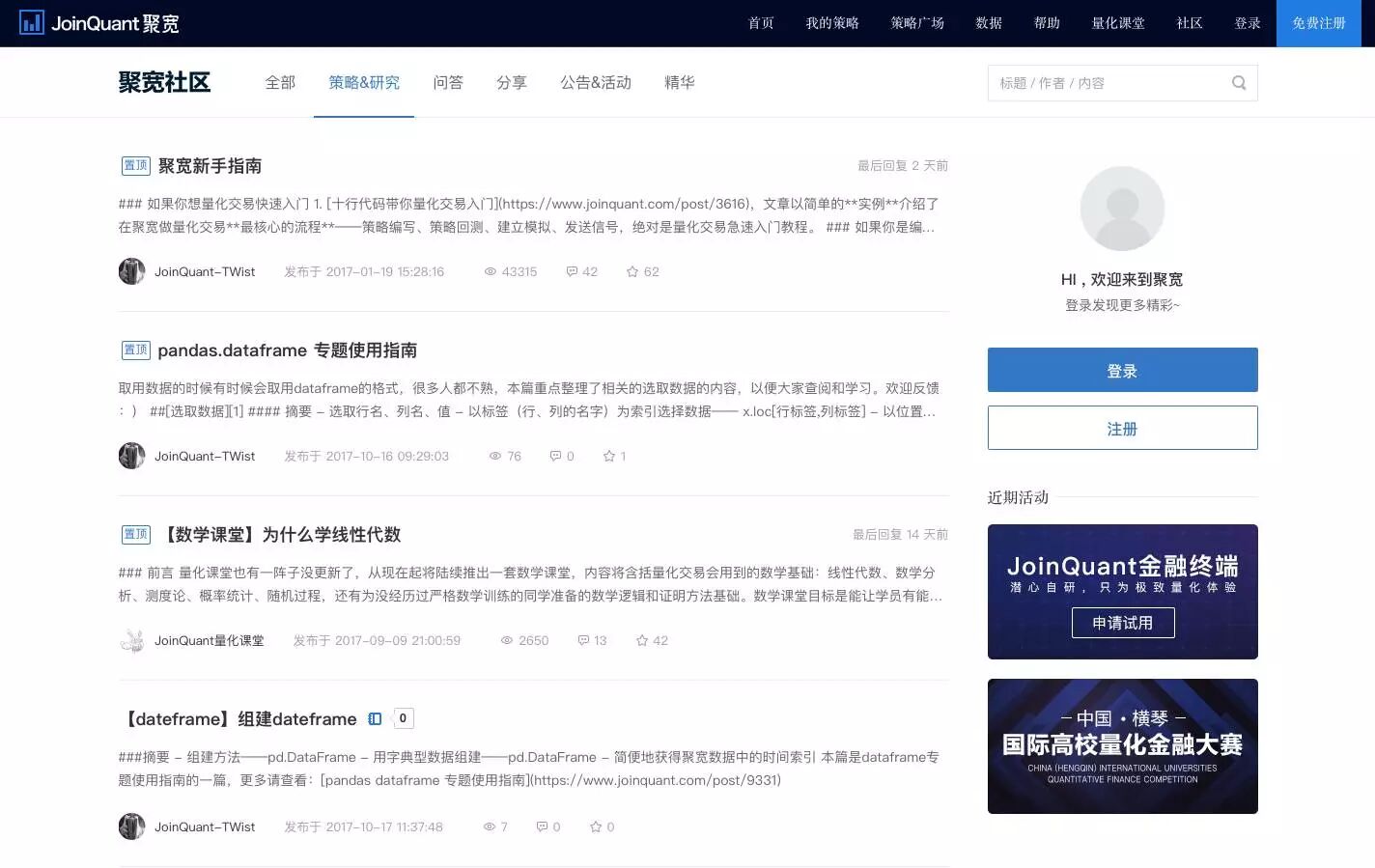
Task: Open the 【dateframe】组建dateframe post
Action: pyautogui.click(x=239, y=719)
